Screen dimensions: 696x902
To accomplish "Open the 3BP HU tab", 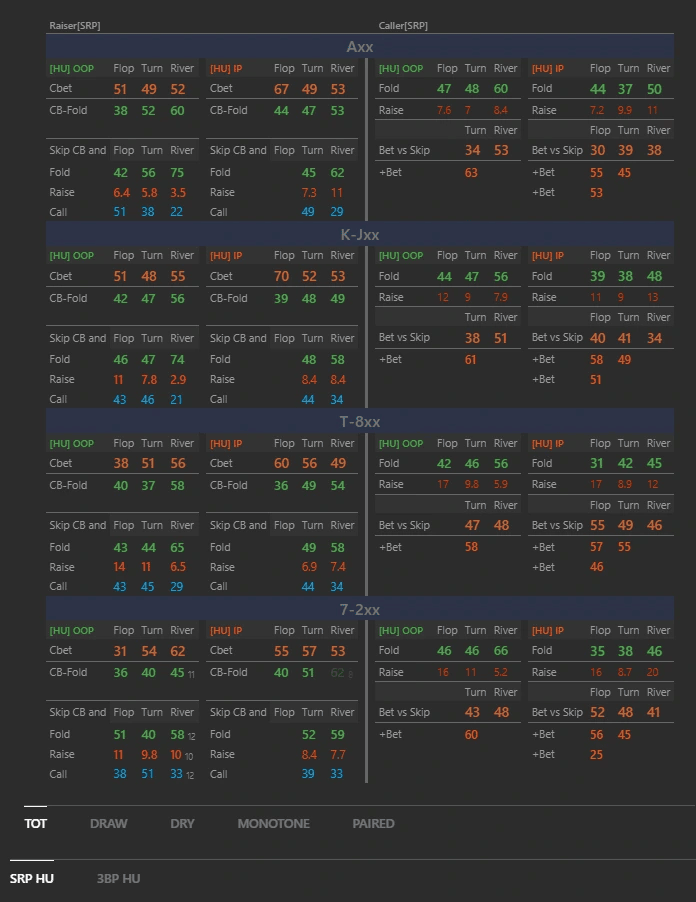I will coord(118,879).
